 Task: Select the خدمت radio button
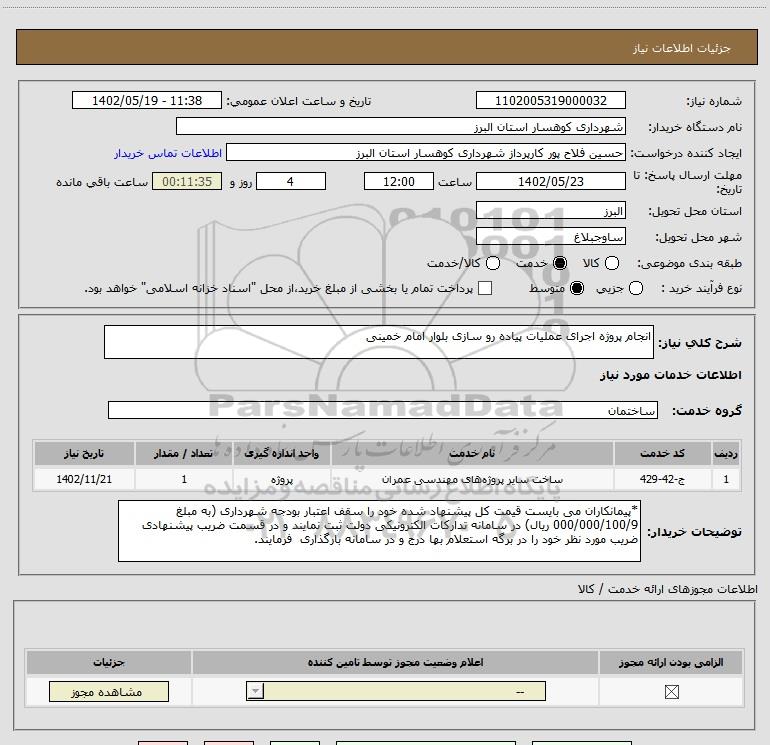pos(559,263)
